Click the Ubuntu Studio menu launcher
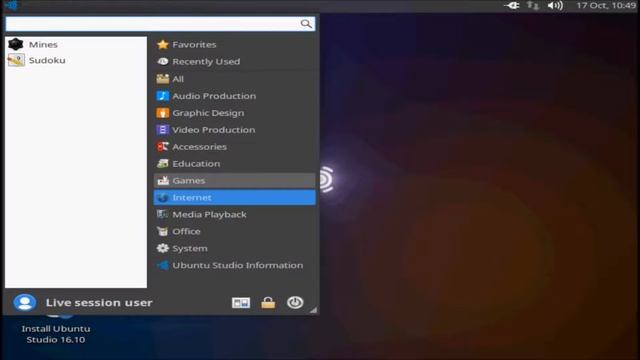Image resolution: width=640 pixels, height=360 pixels. click(x=11, y=5)
